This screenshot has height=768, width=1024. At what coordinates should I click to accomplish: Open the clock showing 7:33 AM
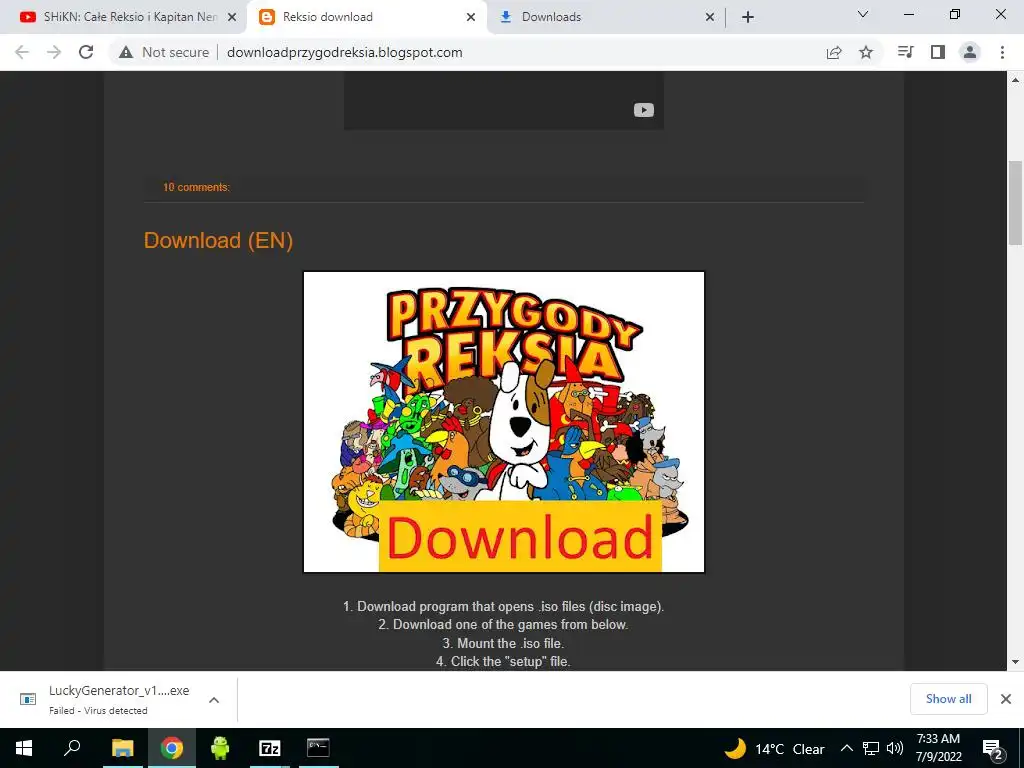coord(938,748)
